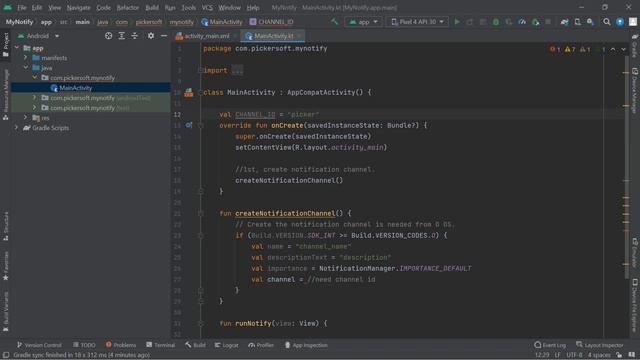Click the grayed Stop square button

(548, 22)
